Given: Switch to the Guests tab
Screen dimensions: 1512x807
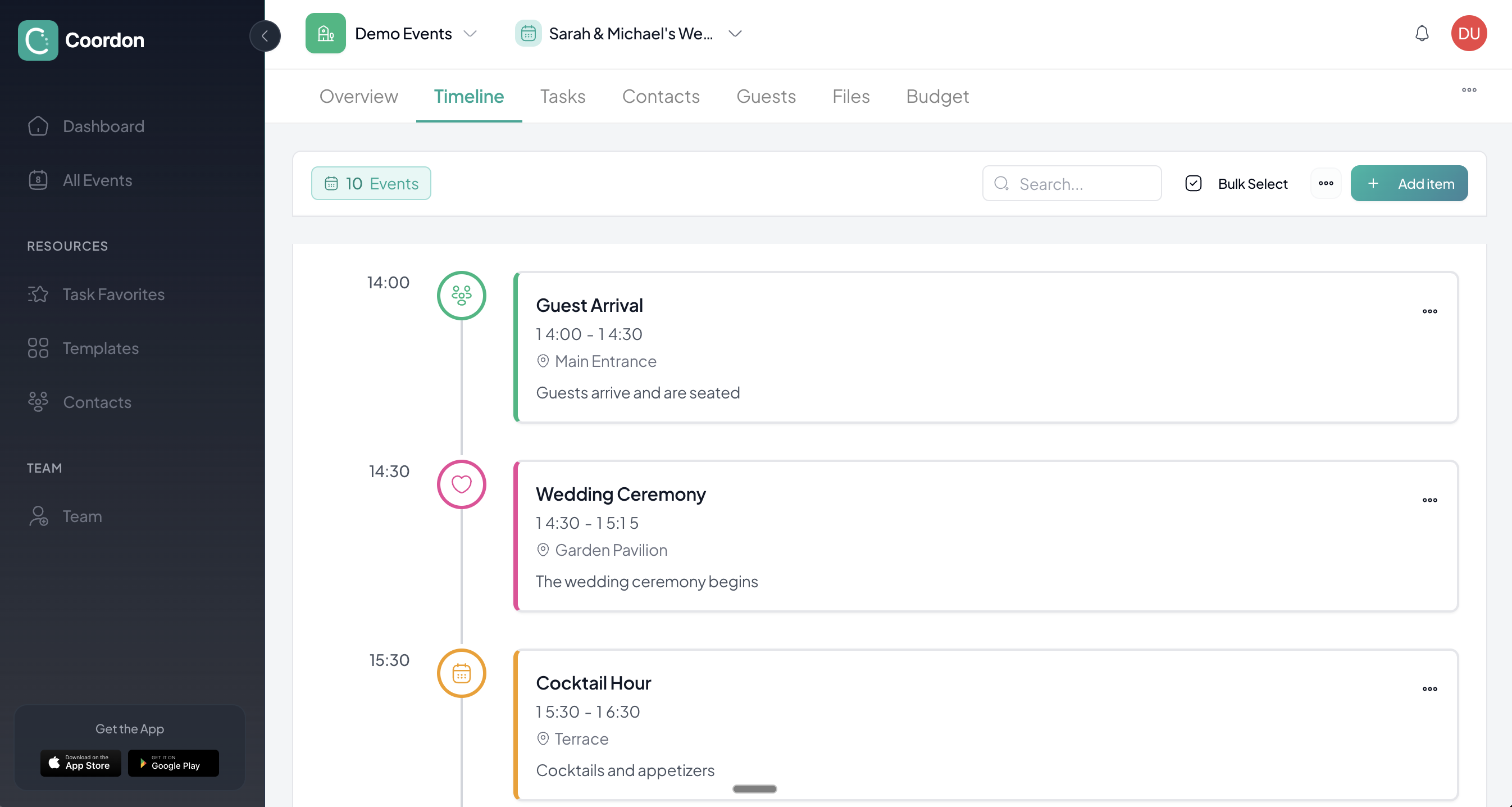Looking at the screenshot, I should pos(766,96).
